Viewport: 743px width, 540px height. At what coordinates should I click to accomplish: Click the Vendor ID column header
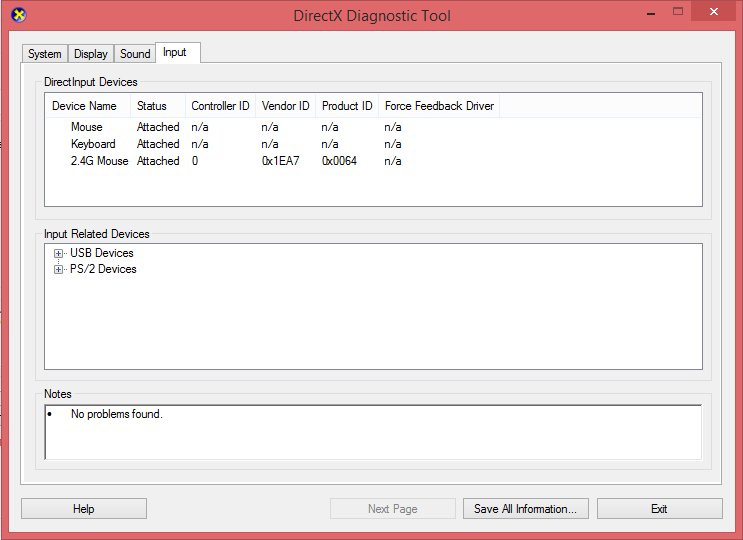pyautogui.click(x=286, y=106)
